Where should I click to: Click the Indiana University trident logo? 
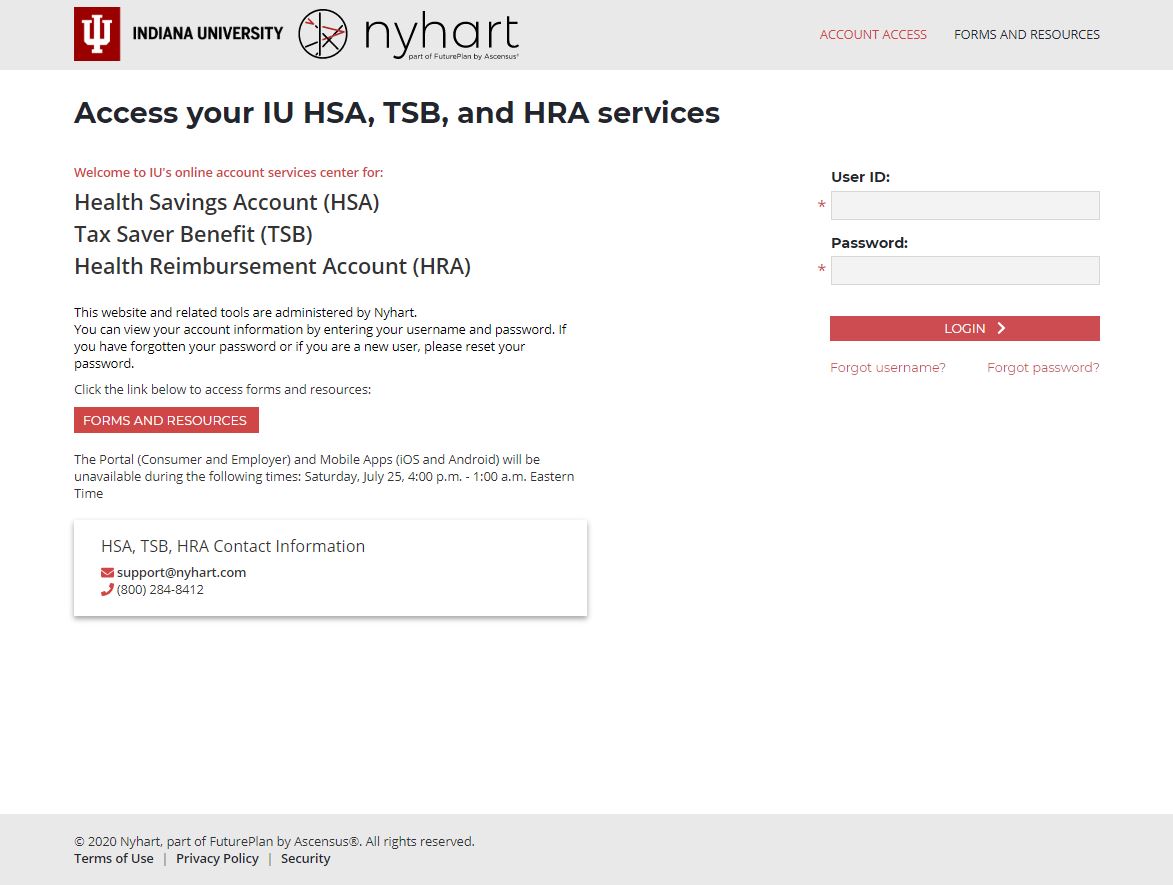coord(97,34)
